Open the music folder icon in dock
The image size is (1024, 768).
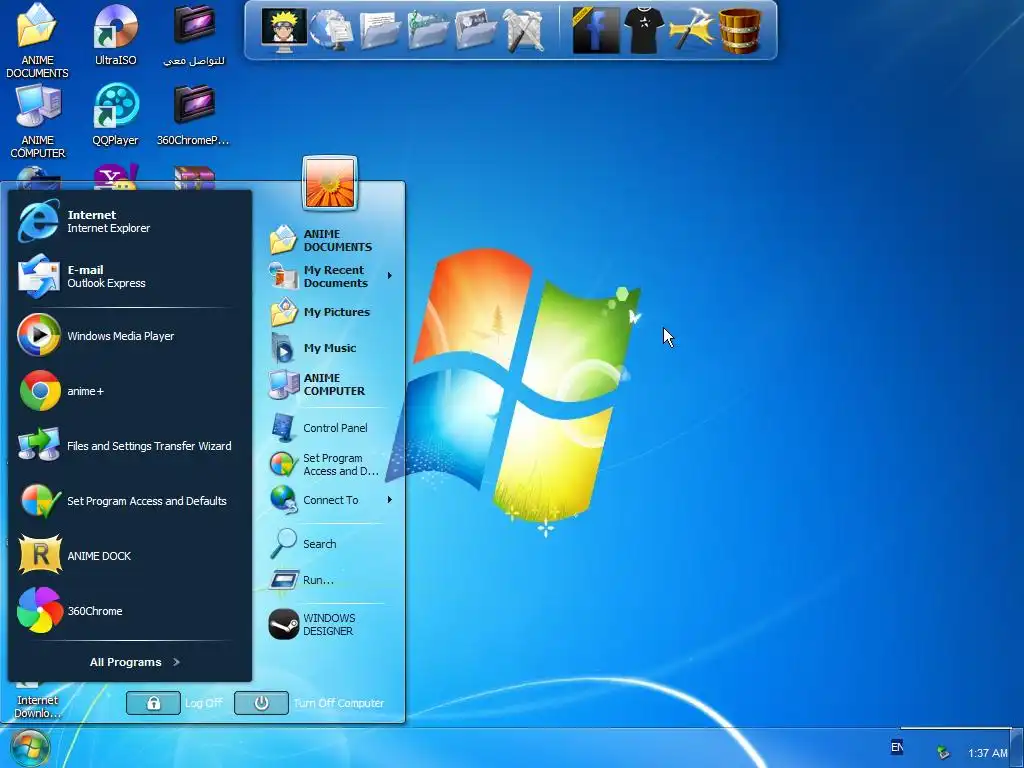click(x=427, y=30)
